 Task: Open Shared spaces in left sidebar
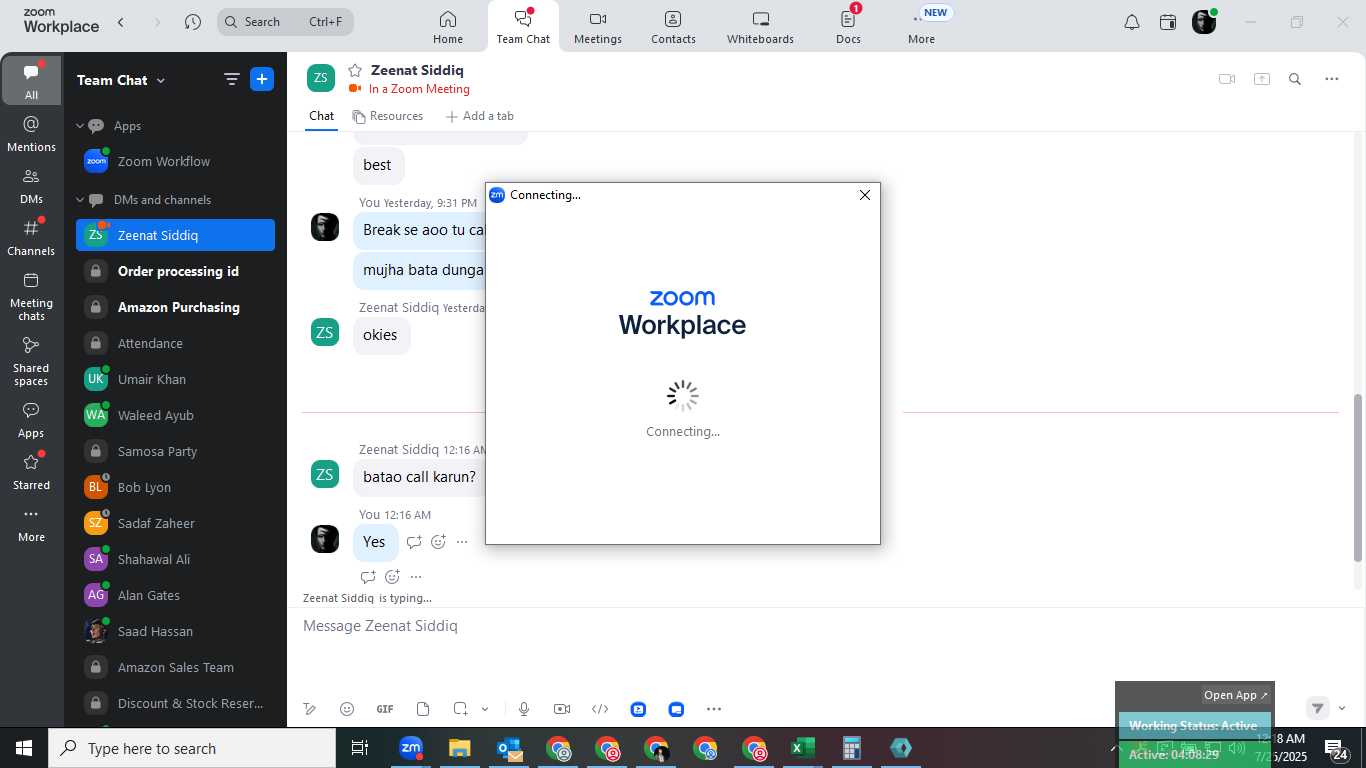tap(31, 361)
